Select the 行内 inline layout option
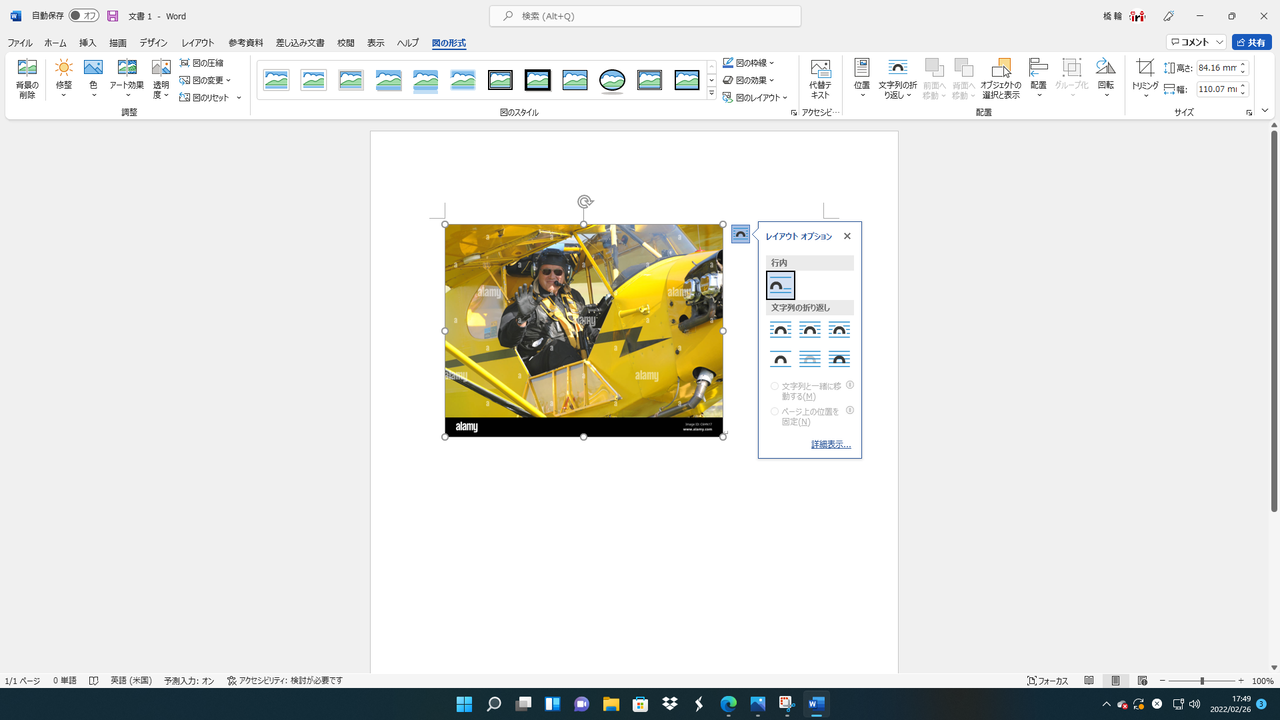Screen dimensions: 1280x720 click(780, 286)
